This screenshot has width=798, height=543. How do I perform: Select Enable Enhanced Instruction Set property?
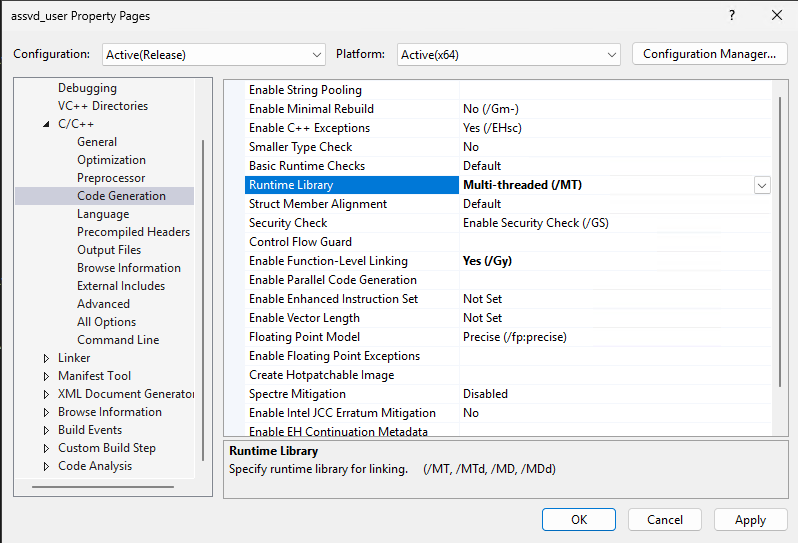tap(333, 299)
